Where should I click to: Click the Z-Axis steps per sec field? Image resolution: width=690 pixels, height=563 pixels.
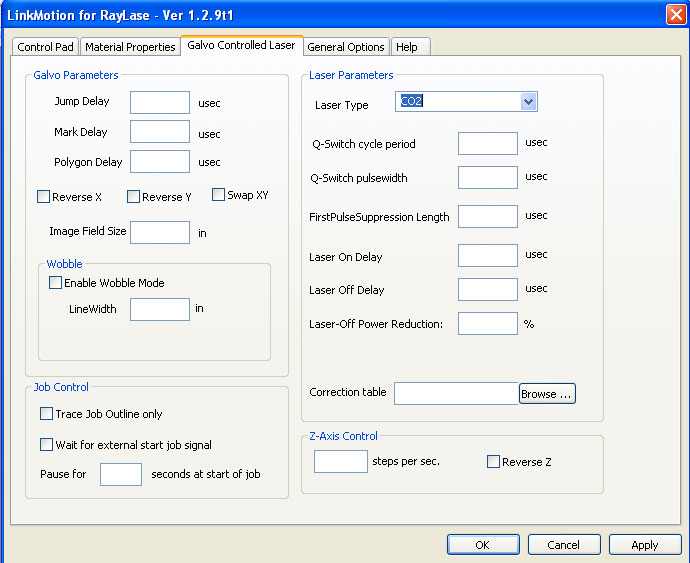tap(341, 461)
